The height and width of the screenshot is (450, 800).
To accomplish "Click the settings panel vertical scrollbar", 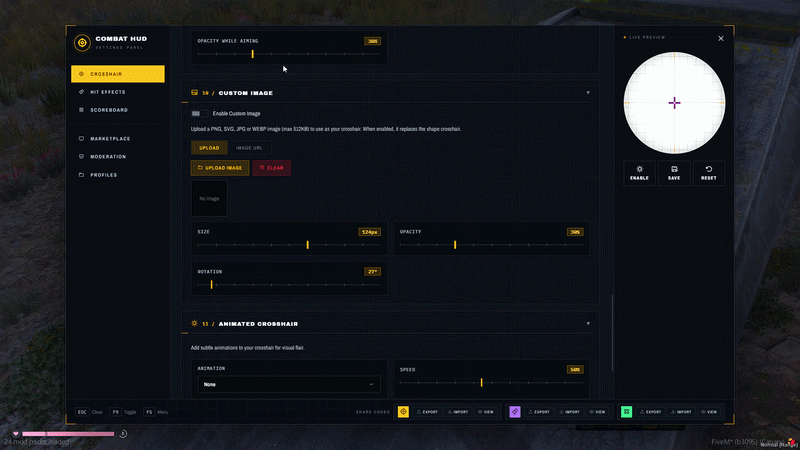I will [612, 333].
